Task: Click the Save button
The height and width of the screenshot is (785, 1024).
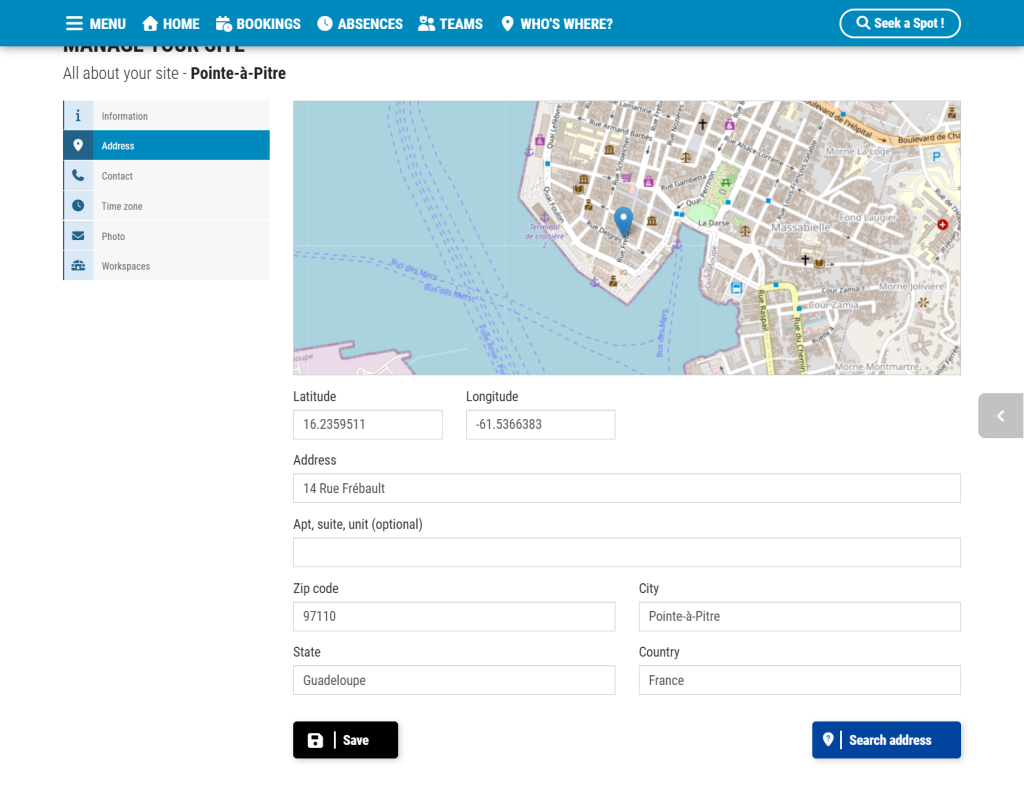Action: (x=345, y=740)
